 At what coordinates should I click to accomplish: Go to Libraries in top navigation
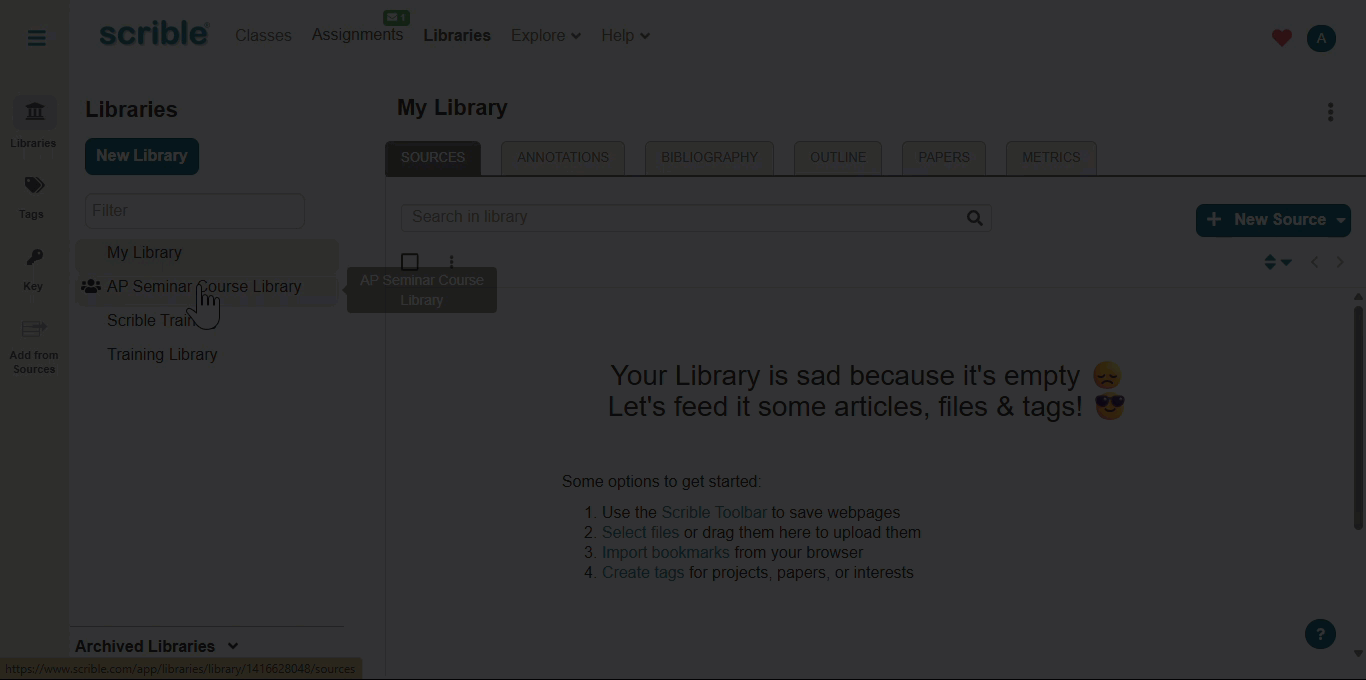click(x=457, y=36)
